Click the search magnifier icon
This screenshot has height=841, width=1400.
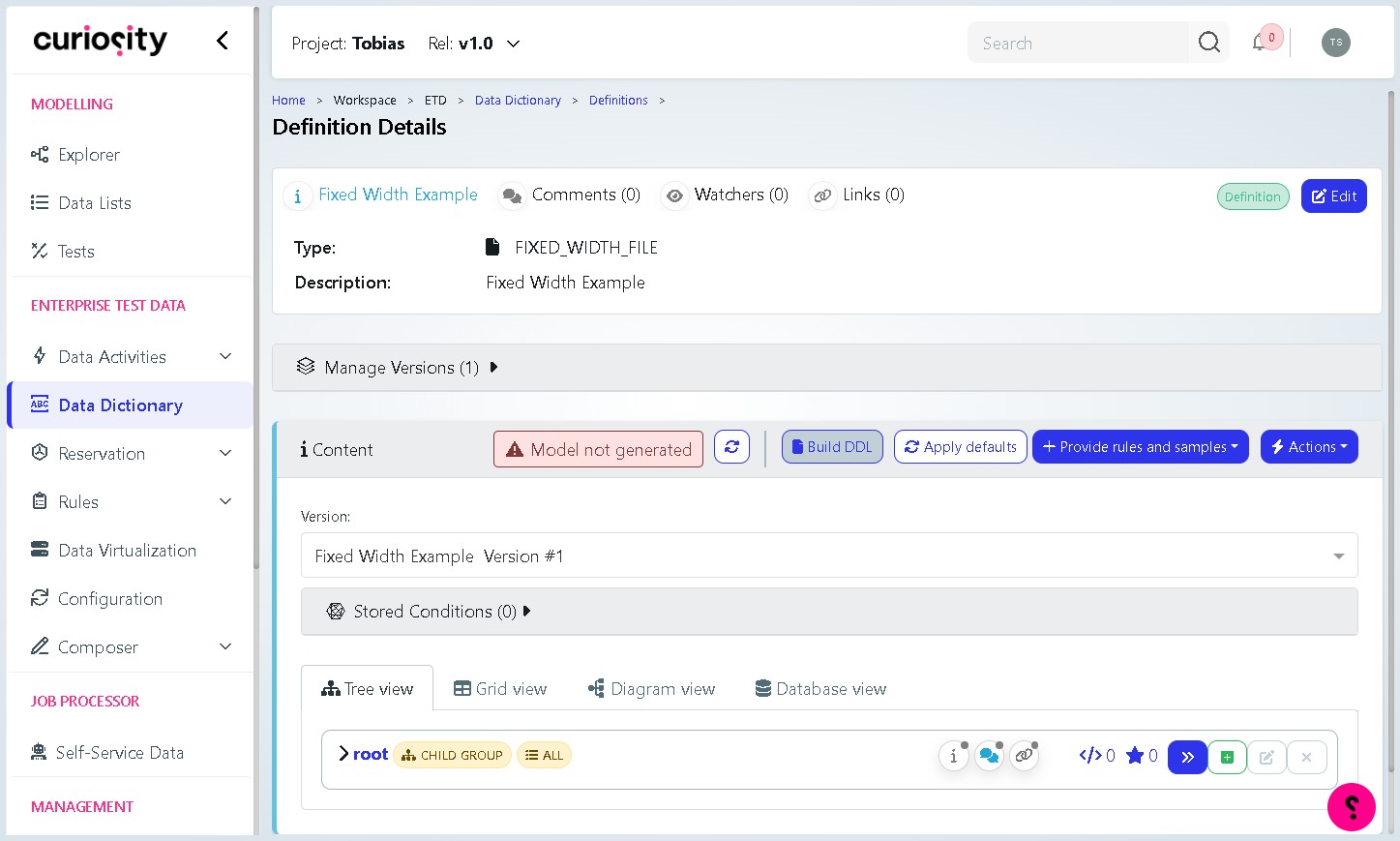1208,43
